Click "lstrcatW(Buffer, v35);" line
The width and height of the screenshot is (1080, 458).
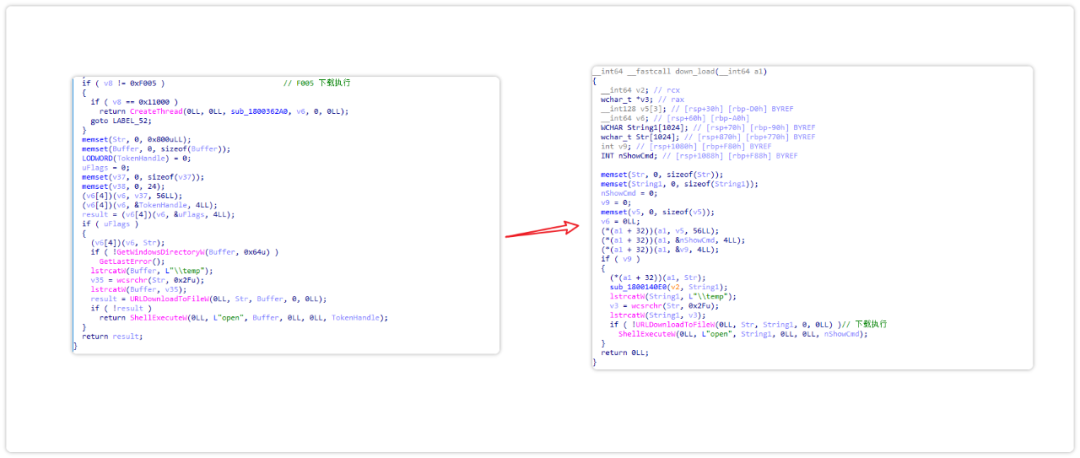pos(138,290)
